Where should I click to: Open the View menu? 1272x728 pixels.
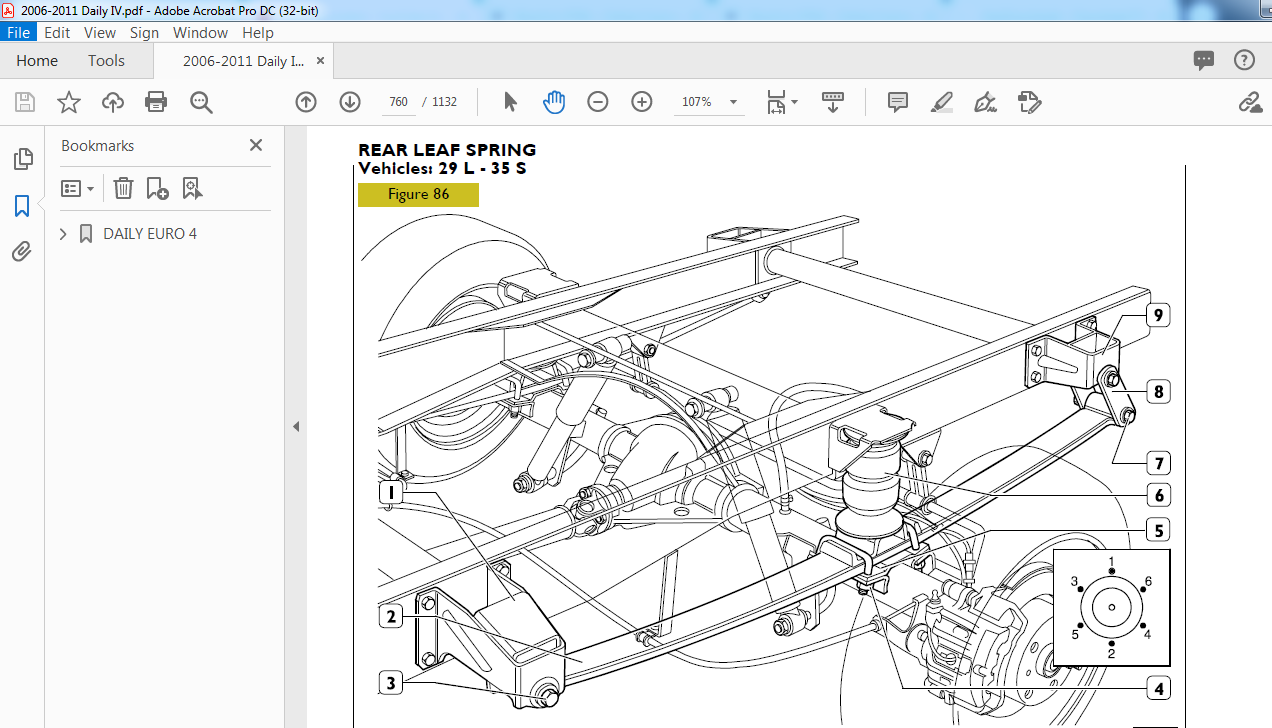click(x=100, y=32)
